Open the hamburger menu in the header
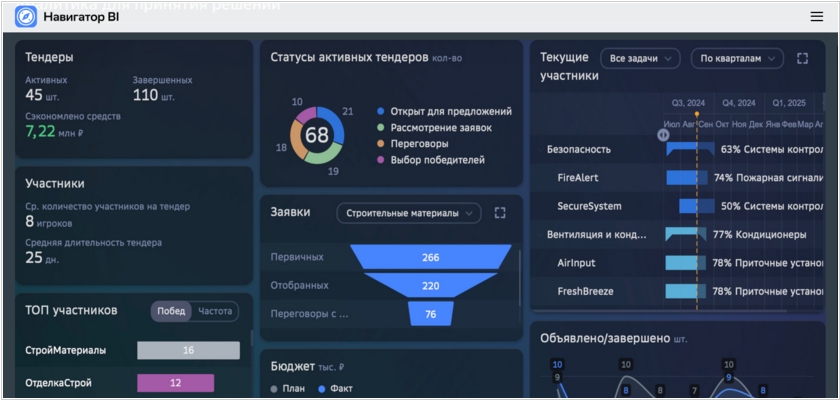The image size is (840, 400). click(816, 17)
